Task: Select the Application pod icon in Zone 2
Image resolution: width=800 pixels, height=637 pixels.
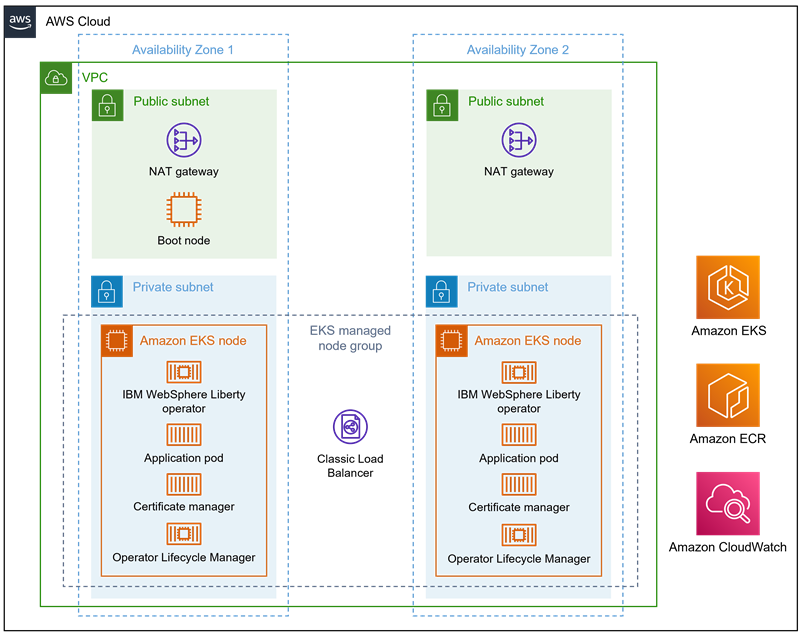Action: point(518,435)
